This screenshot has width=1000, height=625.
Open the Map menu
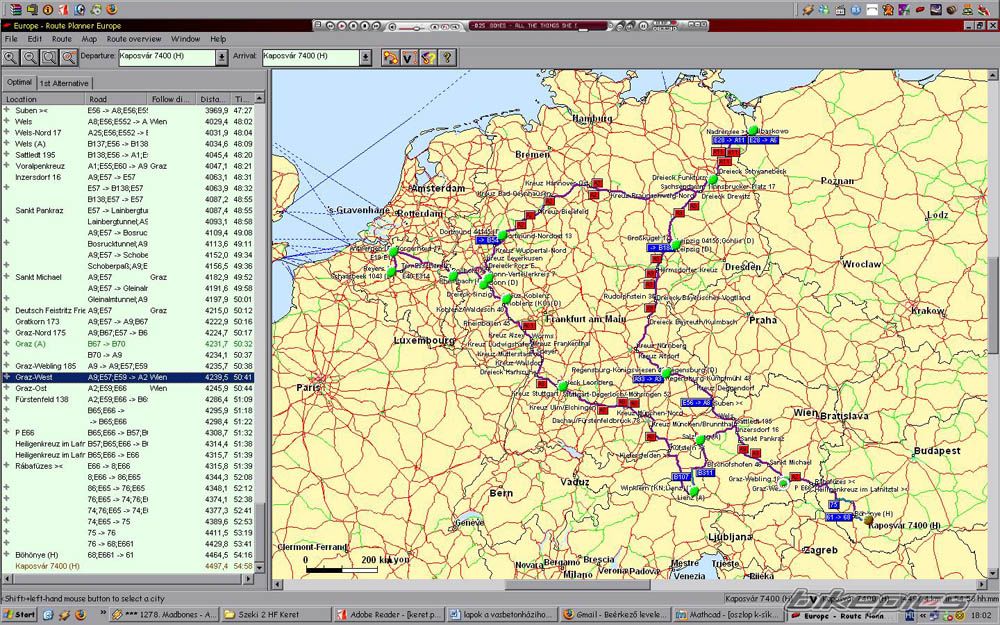[x=89, y=39]
